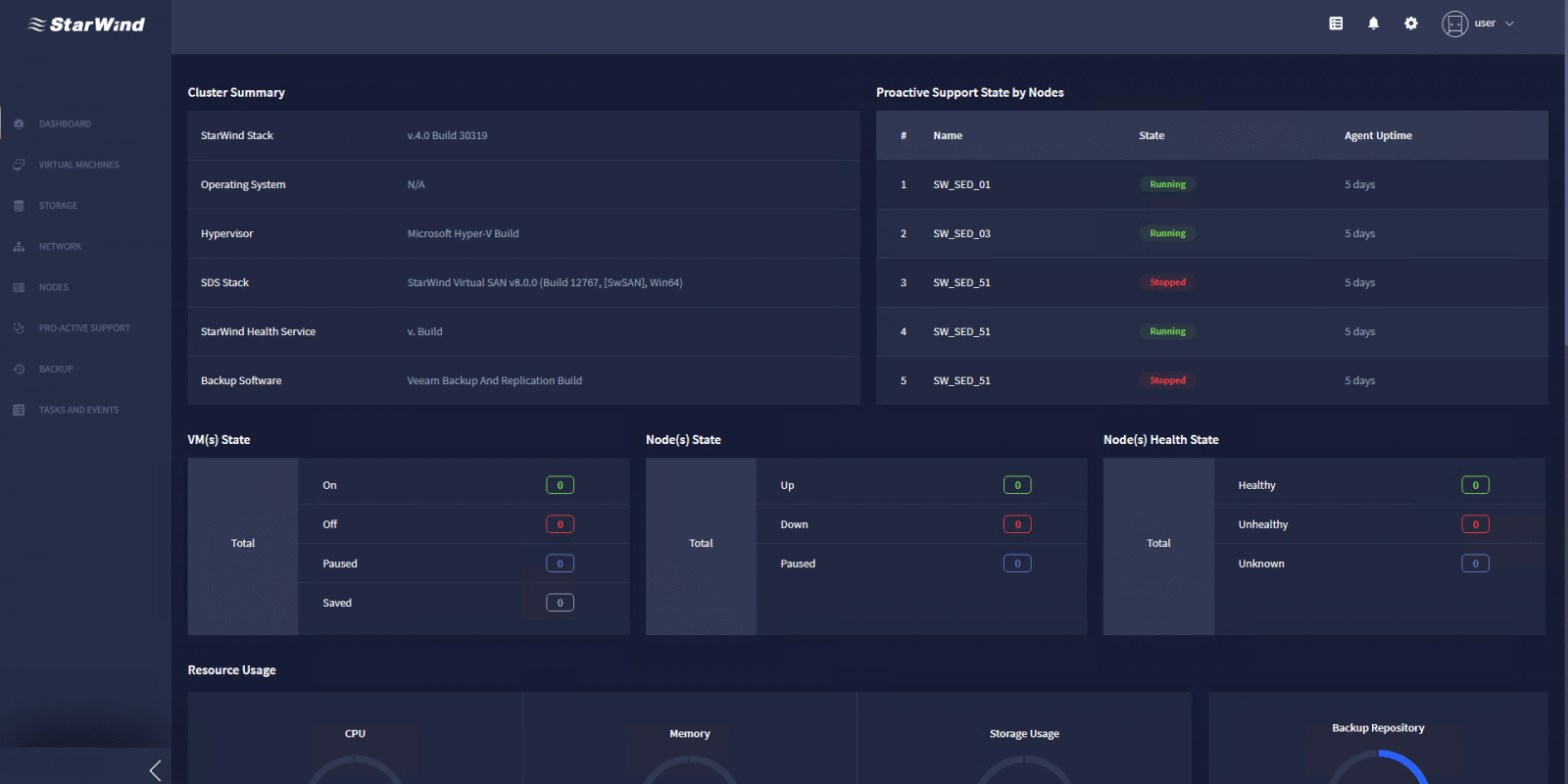Click VM(s) State Paused count badge
1568x784 pixels.
pyautogui.click(x=560, y=563)
